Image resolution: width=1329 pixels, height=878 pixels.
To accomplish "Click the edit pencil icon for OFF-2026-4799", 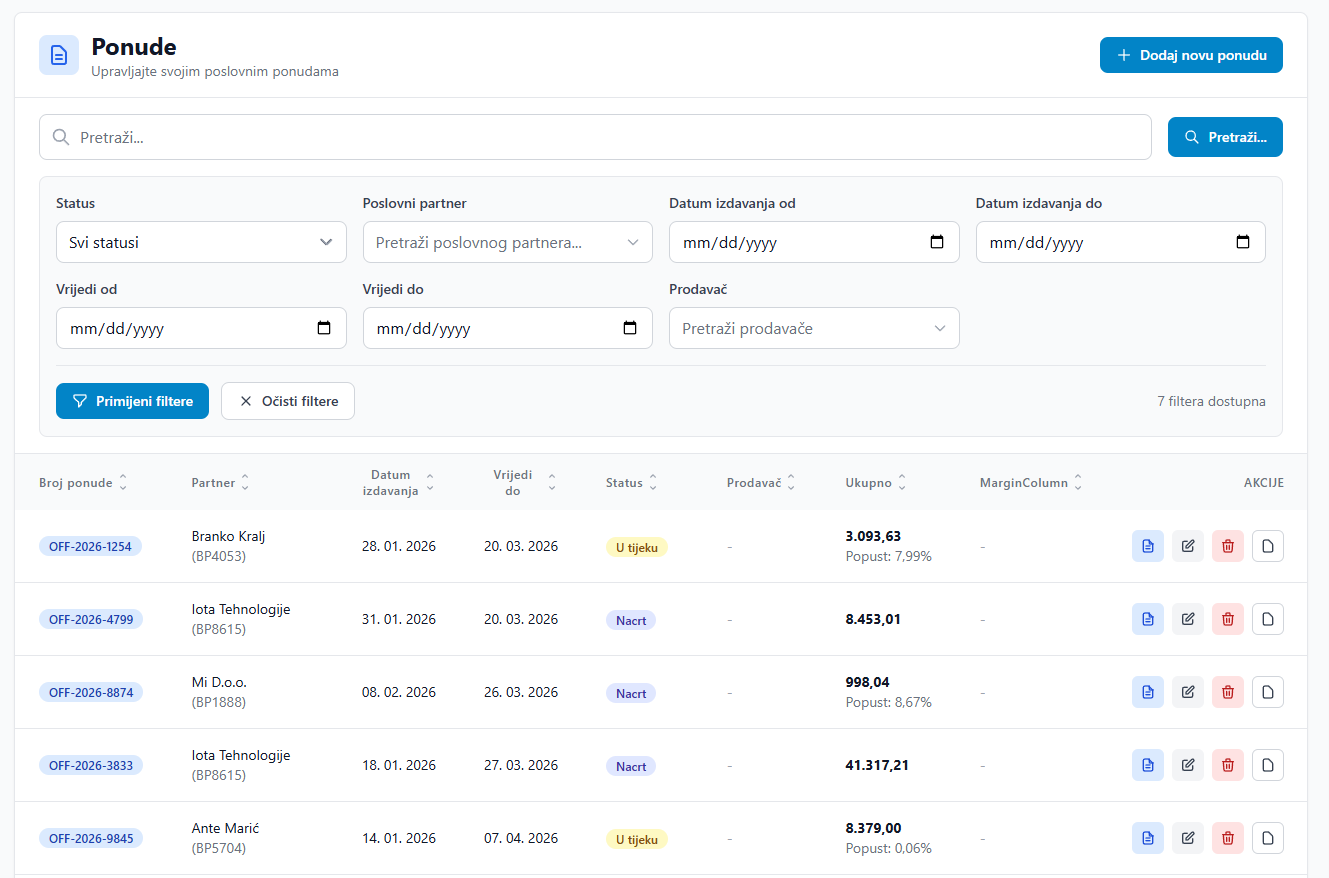I will tap(1187, 618).
